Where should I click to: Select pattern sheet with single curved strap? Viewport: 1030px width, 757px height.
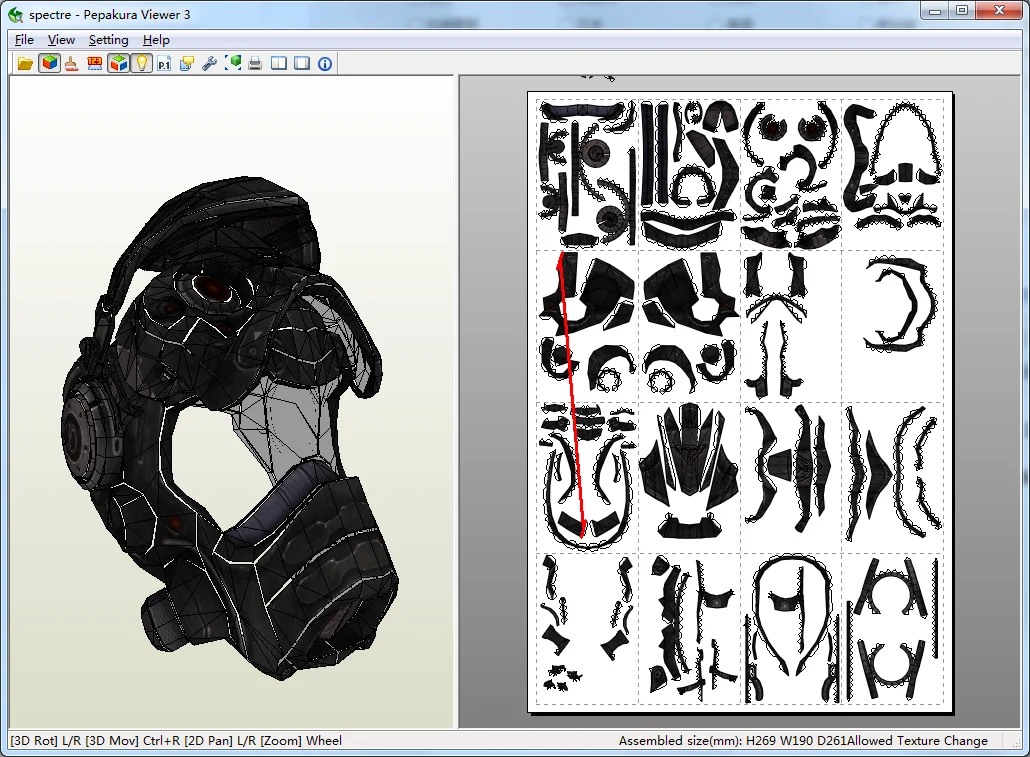893,326
